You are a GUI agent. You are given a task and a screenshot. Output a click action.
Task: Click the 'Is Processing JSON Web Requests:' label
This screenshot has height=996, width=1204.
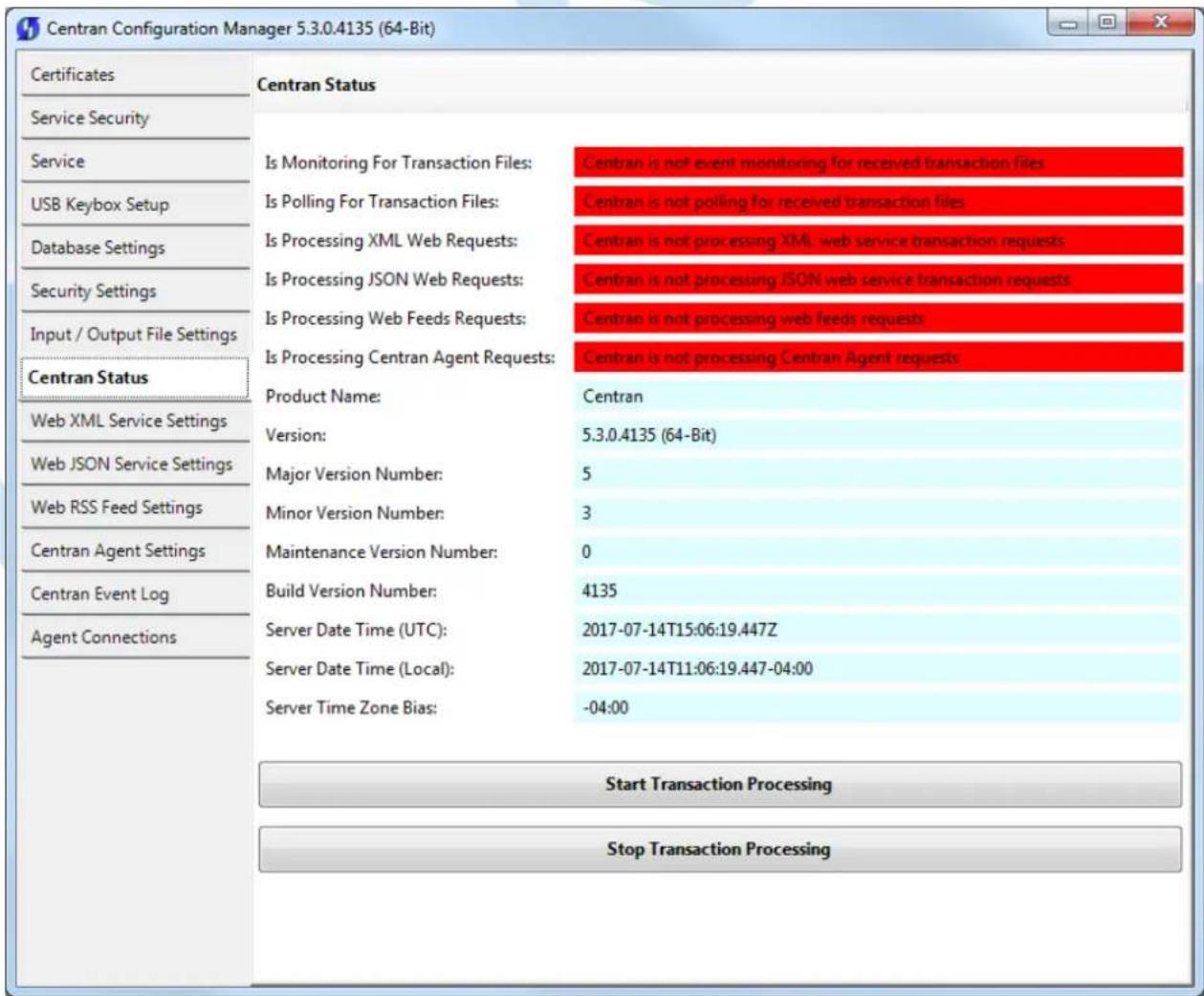click(x=394, y=280)
